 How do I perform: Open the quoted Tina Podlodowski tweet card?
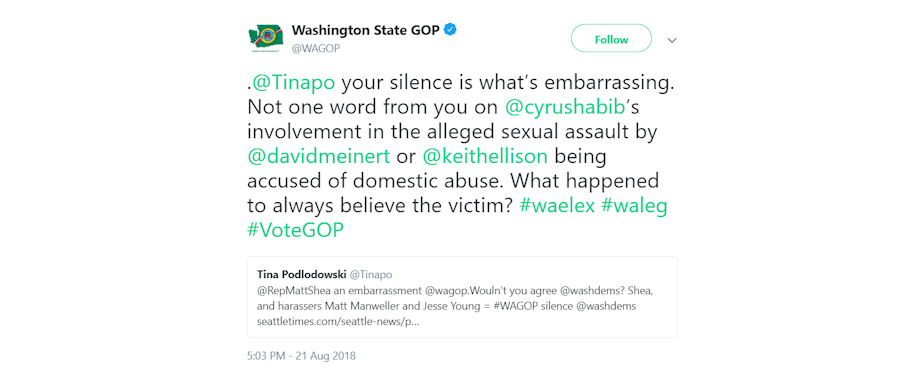(463, 297)
